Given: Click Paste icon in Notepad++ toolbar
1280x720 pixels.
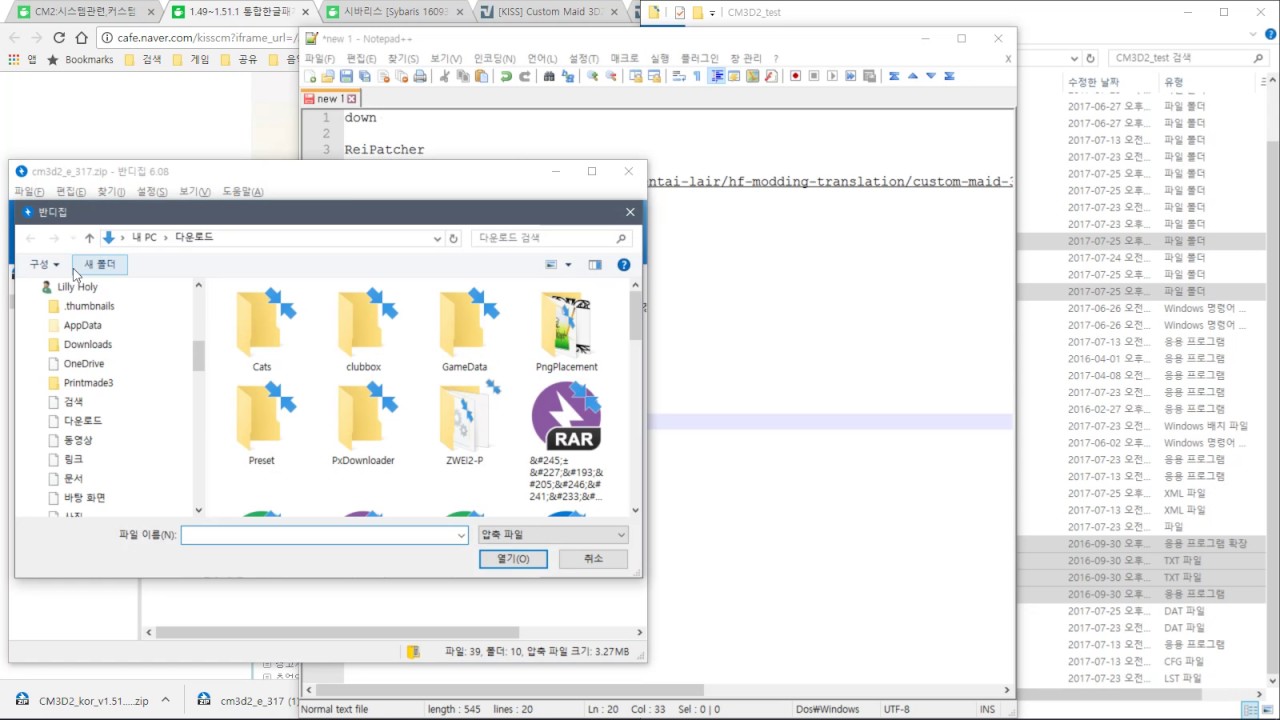Looking at the screenshot, I should [x=481, y=76].
